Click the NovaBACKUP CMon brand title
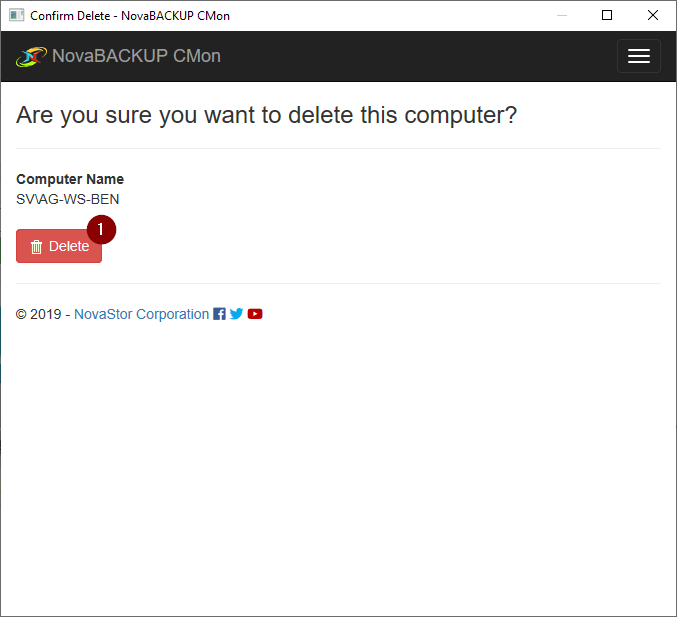This screenshot has height=617, width=677. pyautogui.click(x=136, y=56)
